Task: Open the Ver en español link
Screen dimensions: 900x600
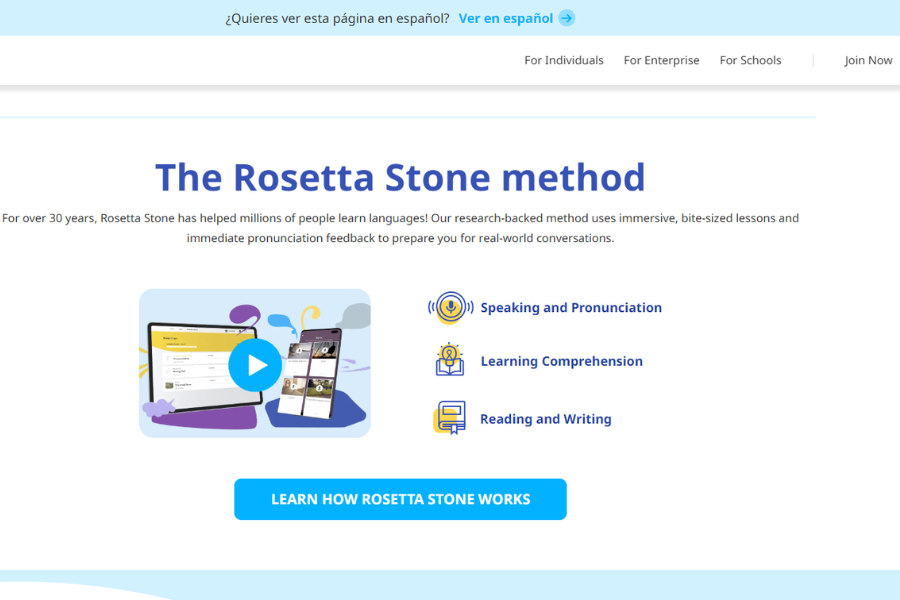Action: click(506, 18)
